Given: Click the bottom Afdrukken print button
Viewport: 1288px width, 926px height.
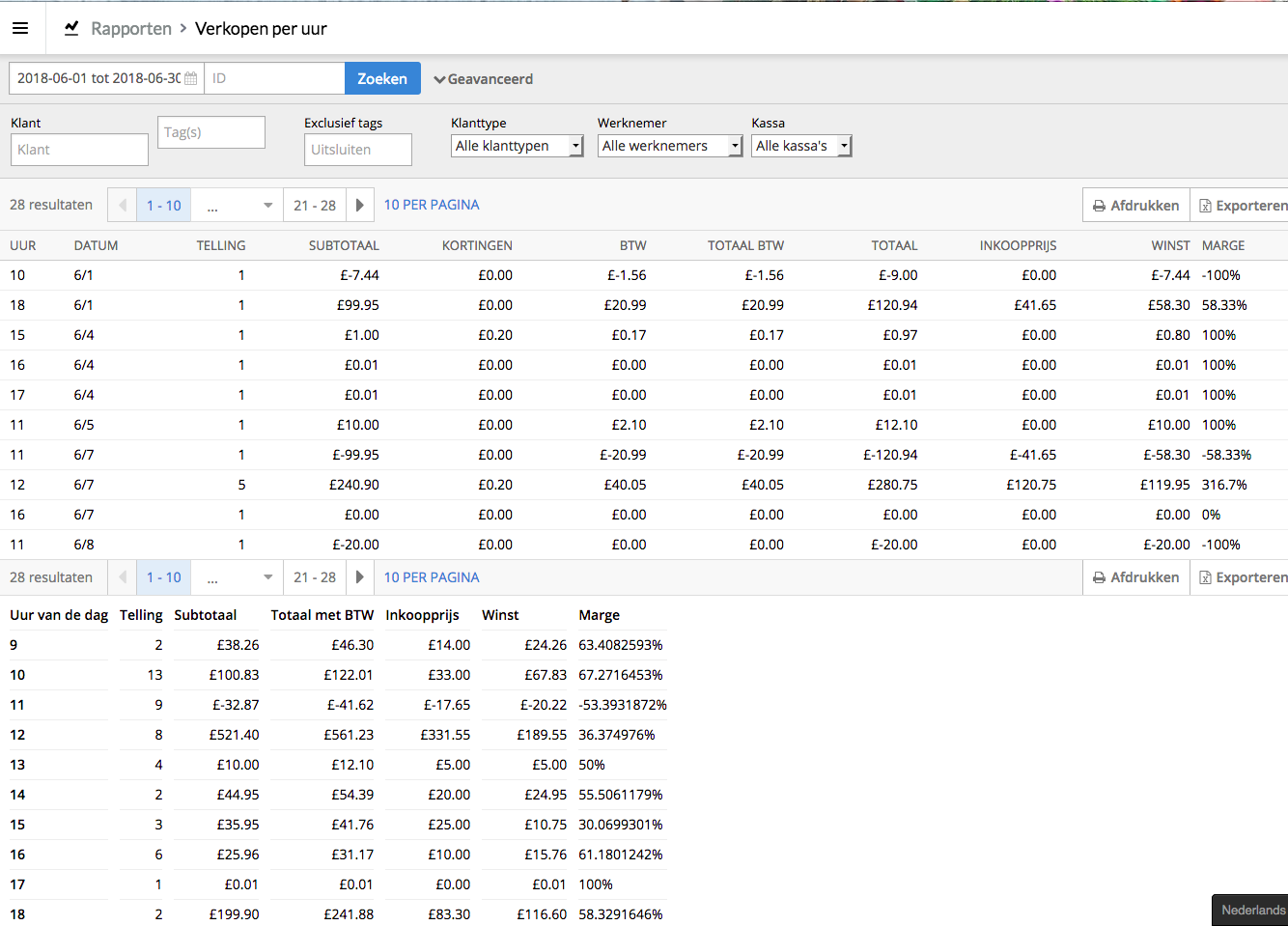Looking at the screenshot, I should tap(1135, 577).
